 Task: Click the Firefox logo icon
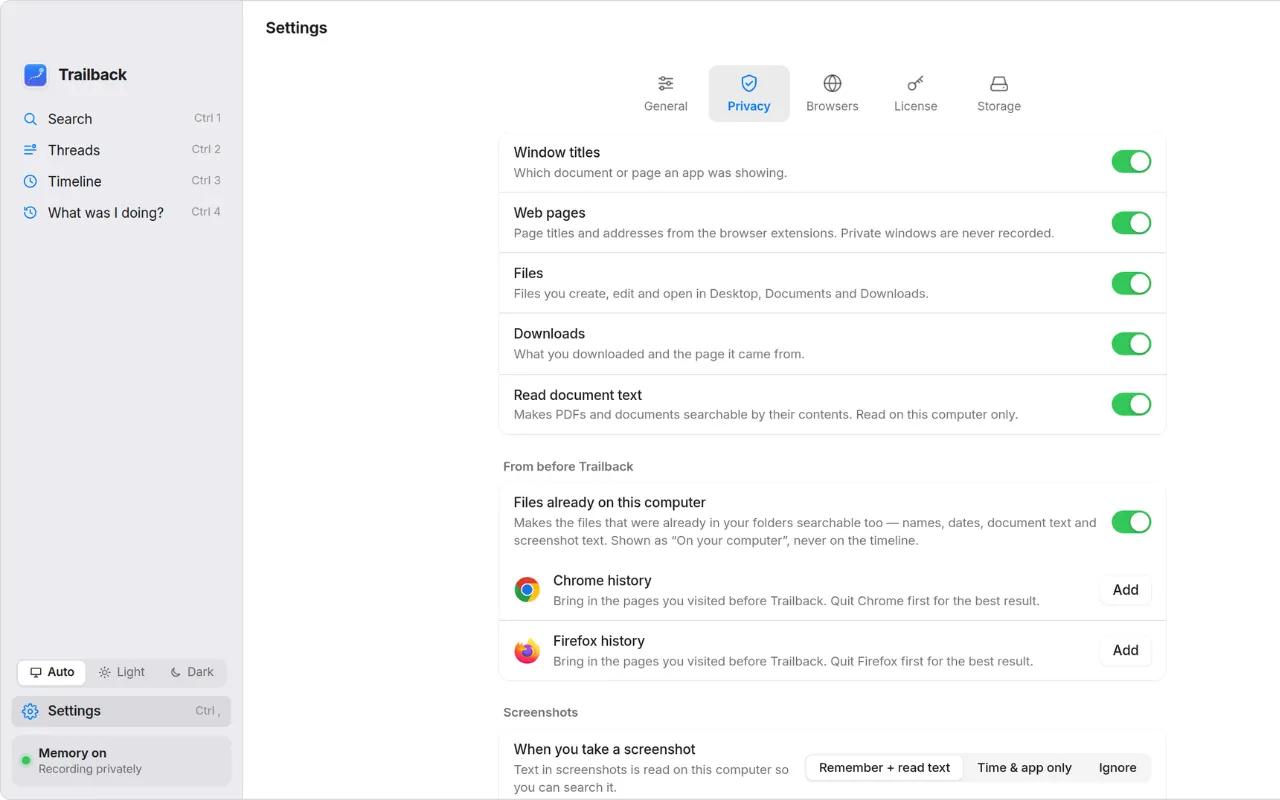click(x=527, y=651)
